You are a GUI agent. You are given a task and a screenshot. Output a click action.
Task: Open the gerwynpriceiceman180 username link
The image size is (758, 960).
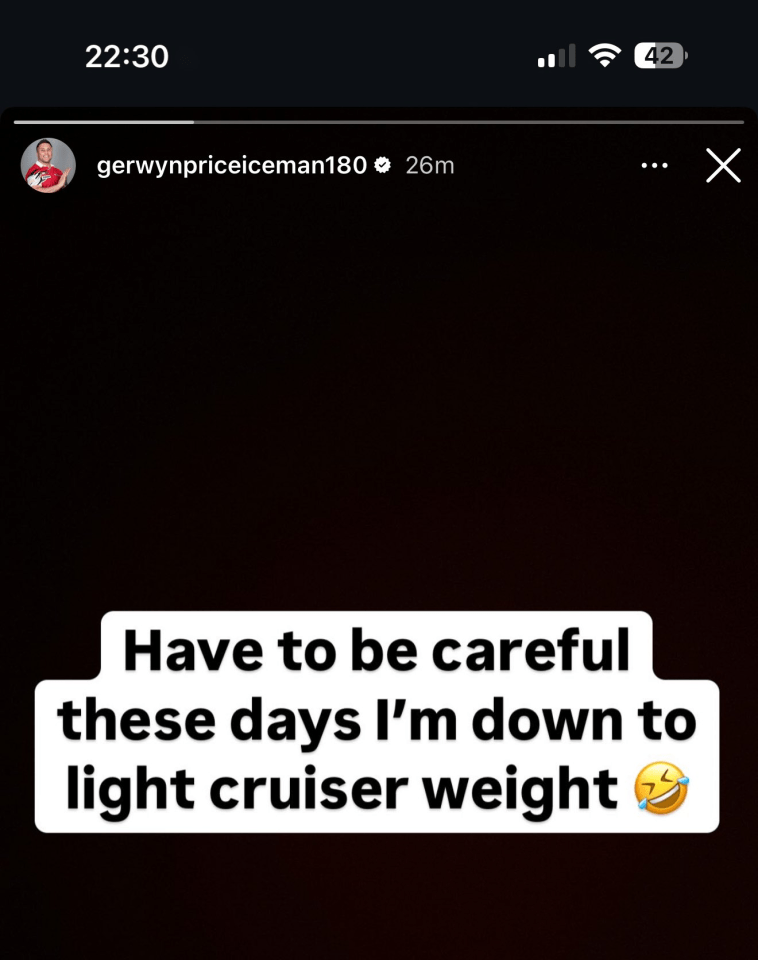click(231, 165)
